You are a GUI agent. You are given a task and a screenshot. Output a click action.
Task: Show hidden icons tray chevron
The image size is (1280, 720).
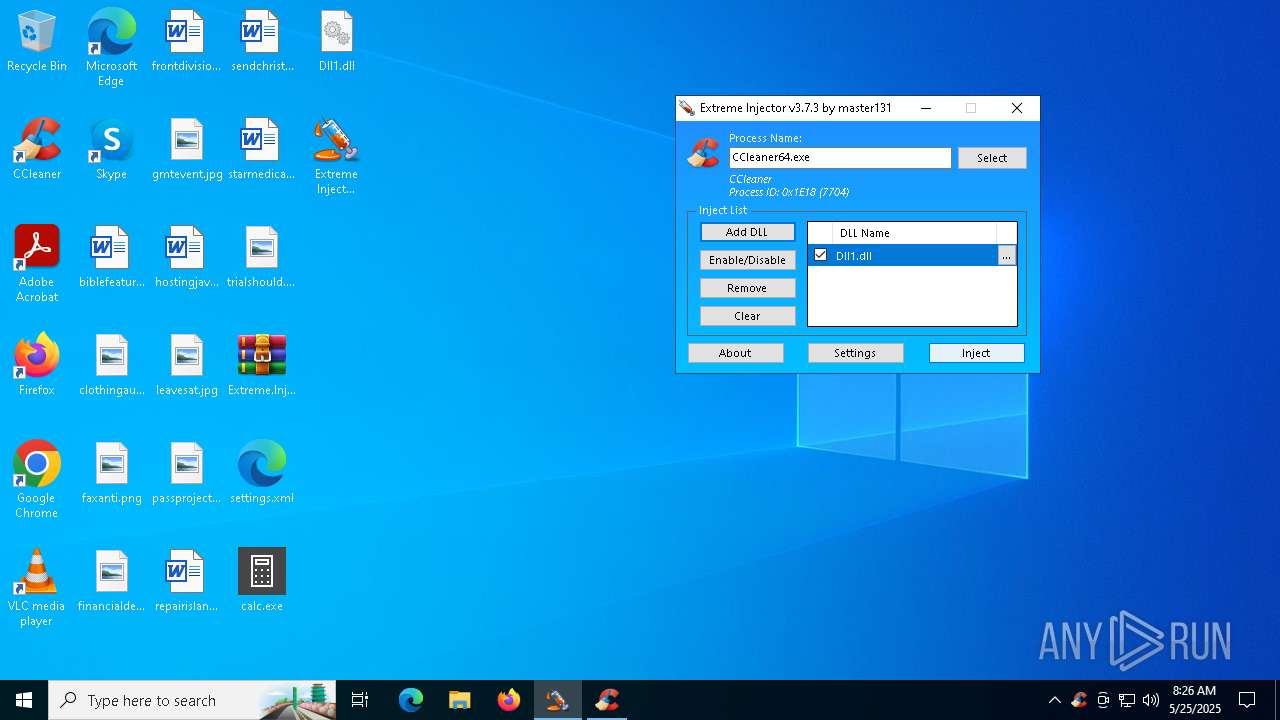tap(1054, 700)
